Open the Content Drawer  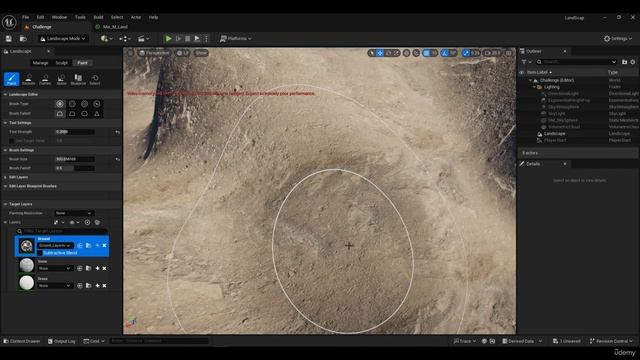coord(22,341)
